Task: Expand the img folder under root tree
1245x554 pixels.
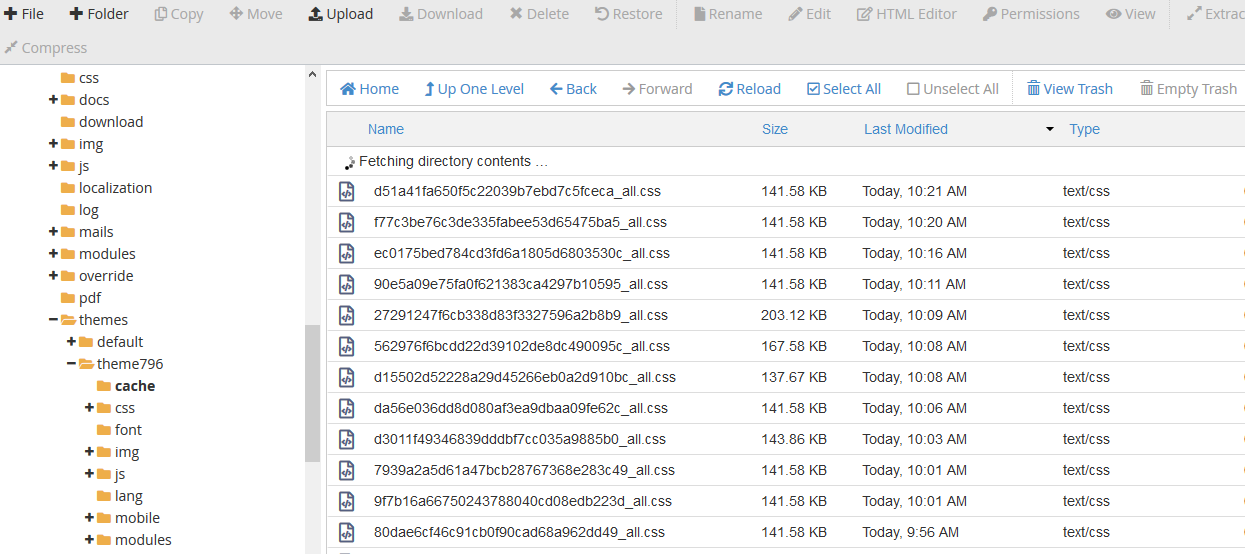Action: point(53,144)
